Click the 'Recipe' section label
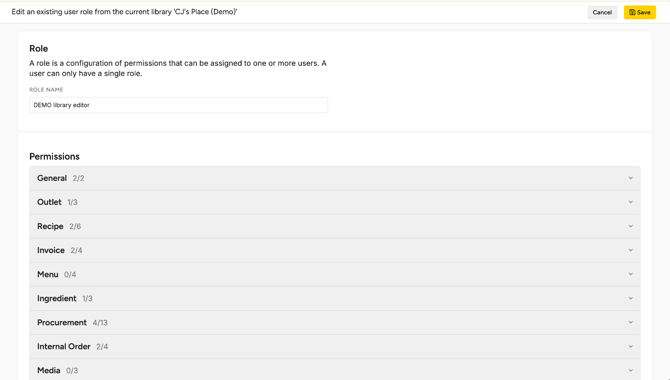The height and width of the screenshot is (380, 670). pos(50,226)
